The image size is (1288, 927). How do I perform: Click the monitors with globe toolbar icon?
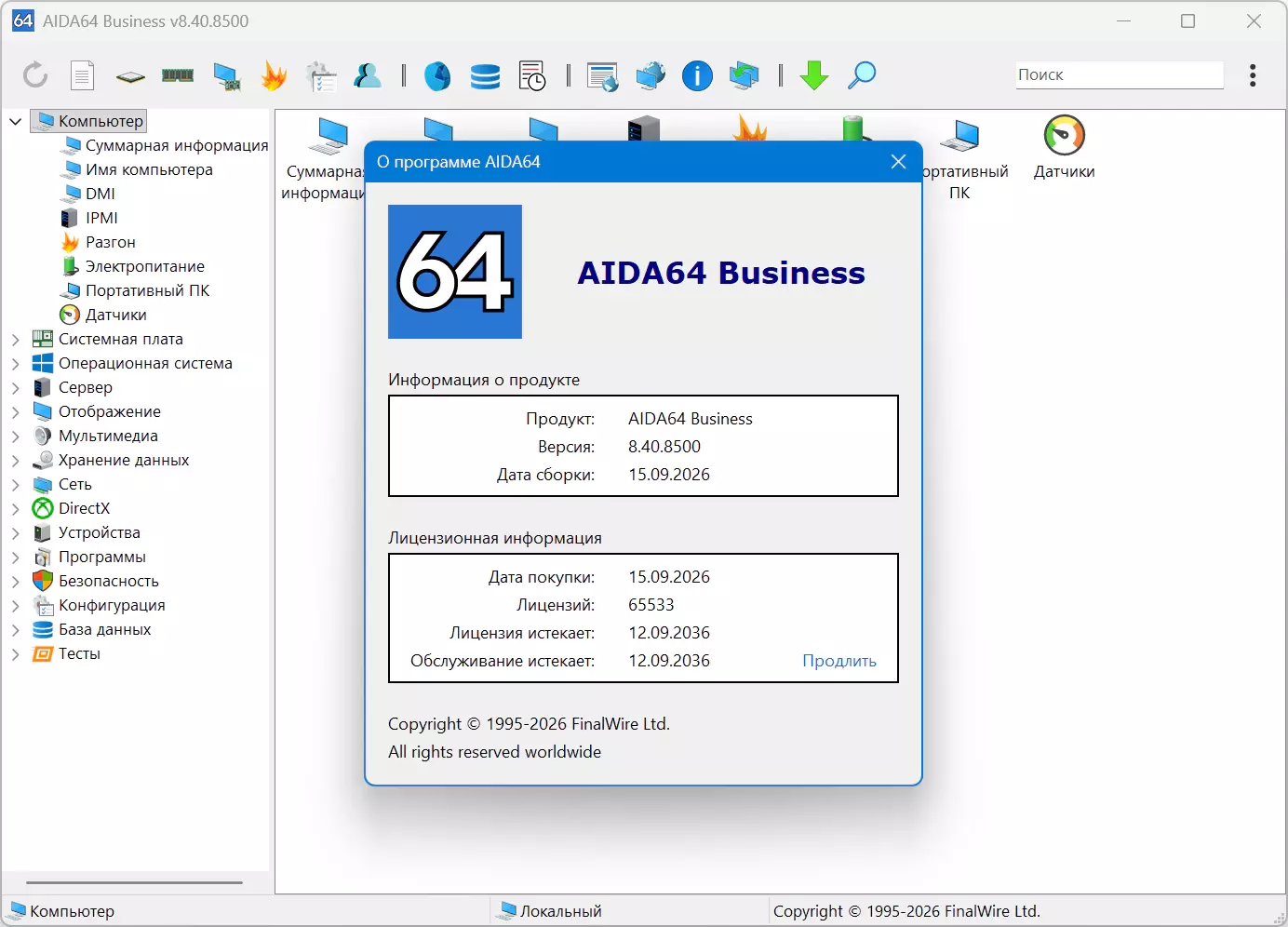pos(651,75)
